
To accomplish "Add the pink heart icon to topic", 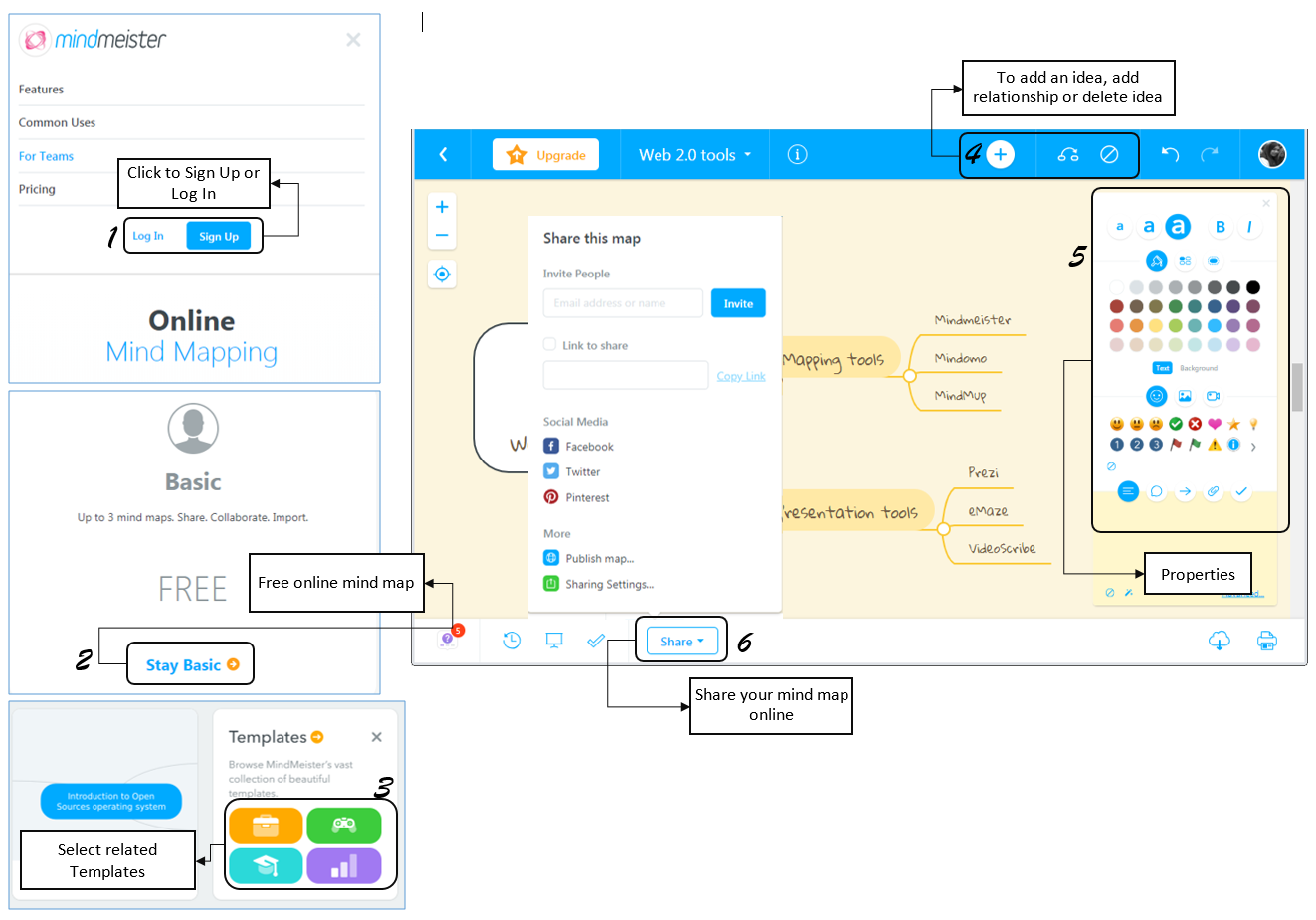I will pyautogui.click(x=1215, y=424).
